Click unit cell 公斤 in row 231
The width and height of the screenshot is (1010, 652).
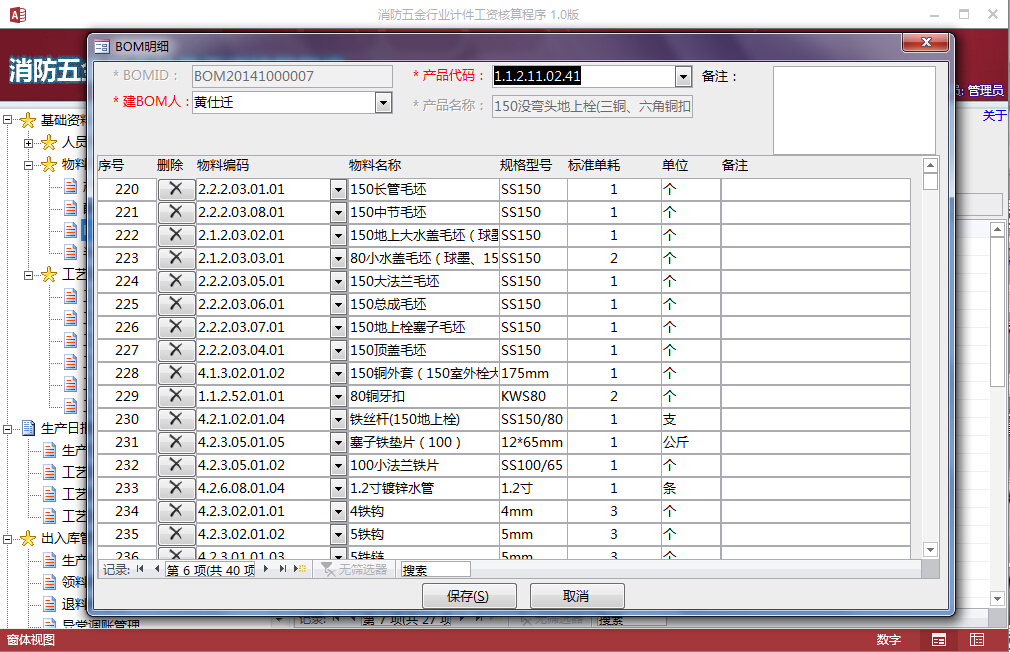click(x=691, y=443)
